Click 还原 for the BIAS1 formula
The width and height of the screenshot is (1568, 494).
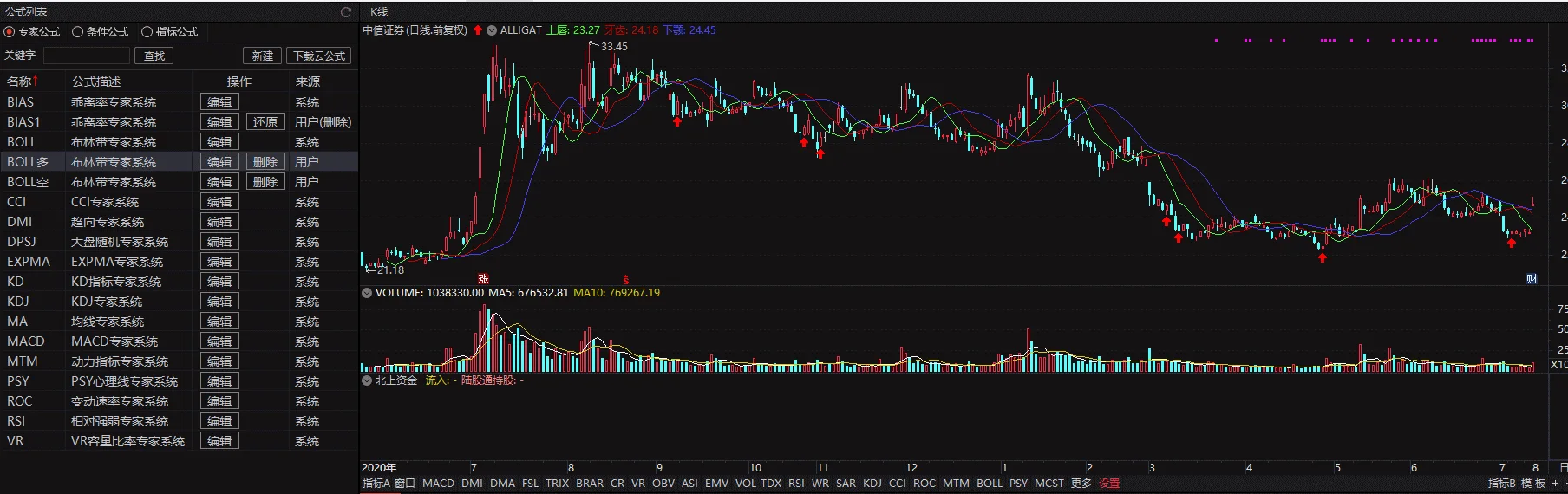[265, 122]
